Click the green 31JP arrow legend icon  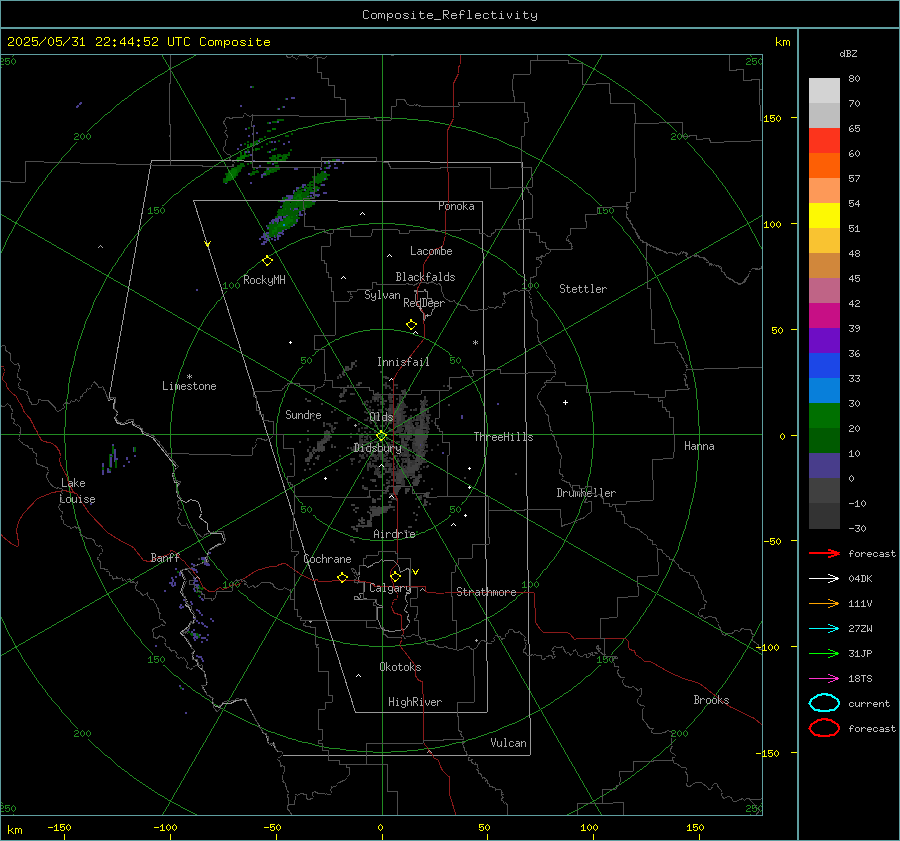pyautogui.click(x=824, y=653)
